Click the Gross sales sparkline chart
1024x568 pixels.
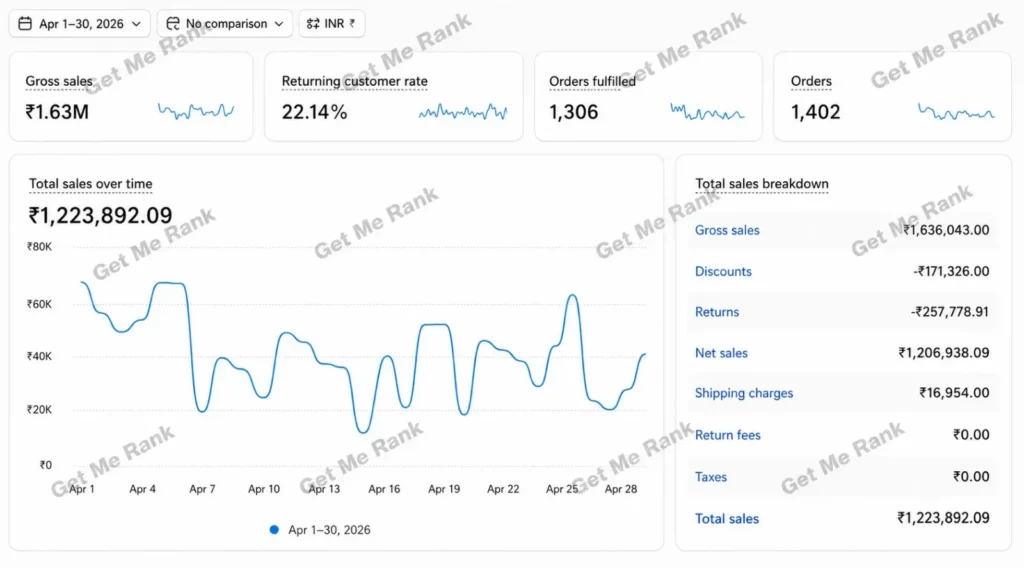point(196,111)
